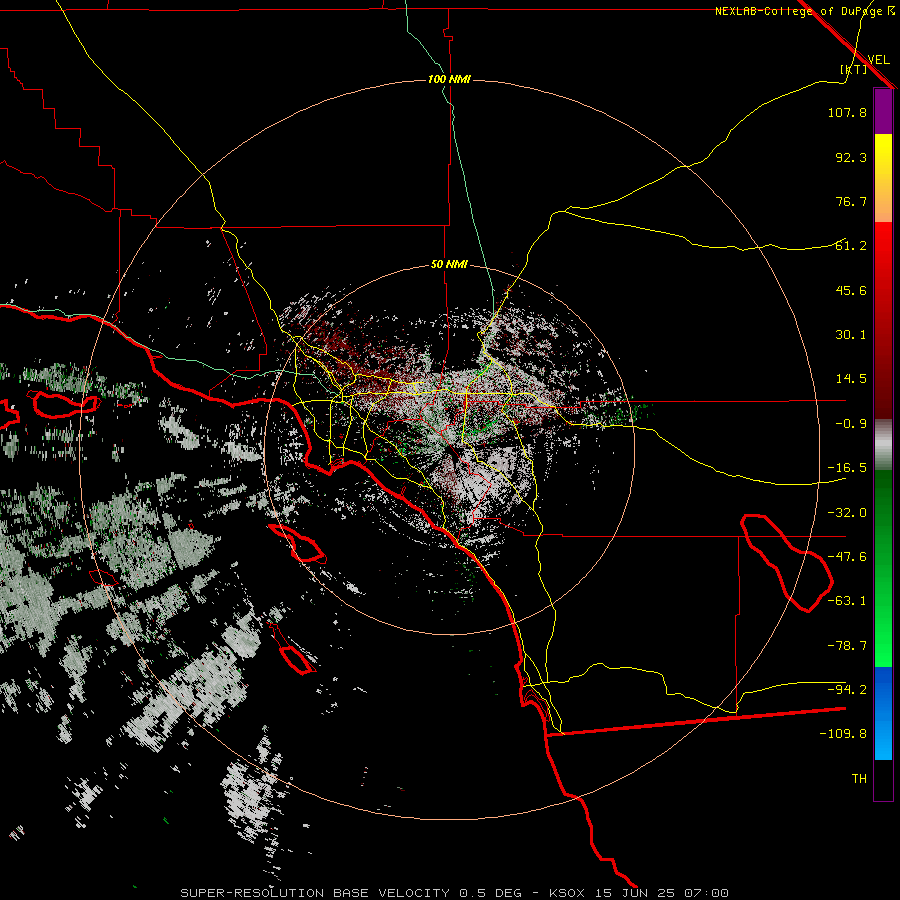Click the purple segment of the velocity color bar
Image resolution: width=900 pixels, height=900 pixels.
[x=883, y=111]
